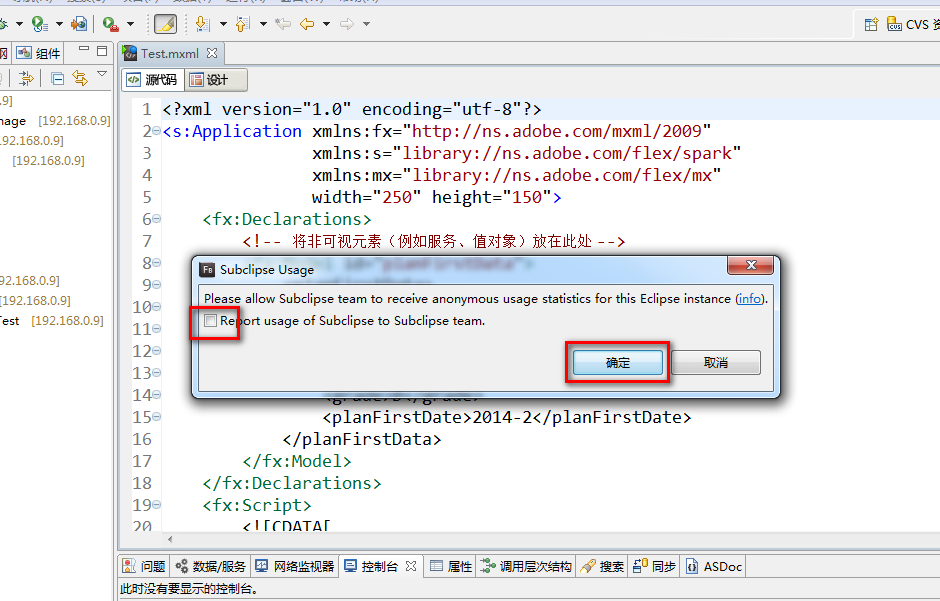This screenshot has width=940, height=601.
Task: Navigate Forward with right arrow
Action: [x=347, y=24]
